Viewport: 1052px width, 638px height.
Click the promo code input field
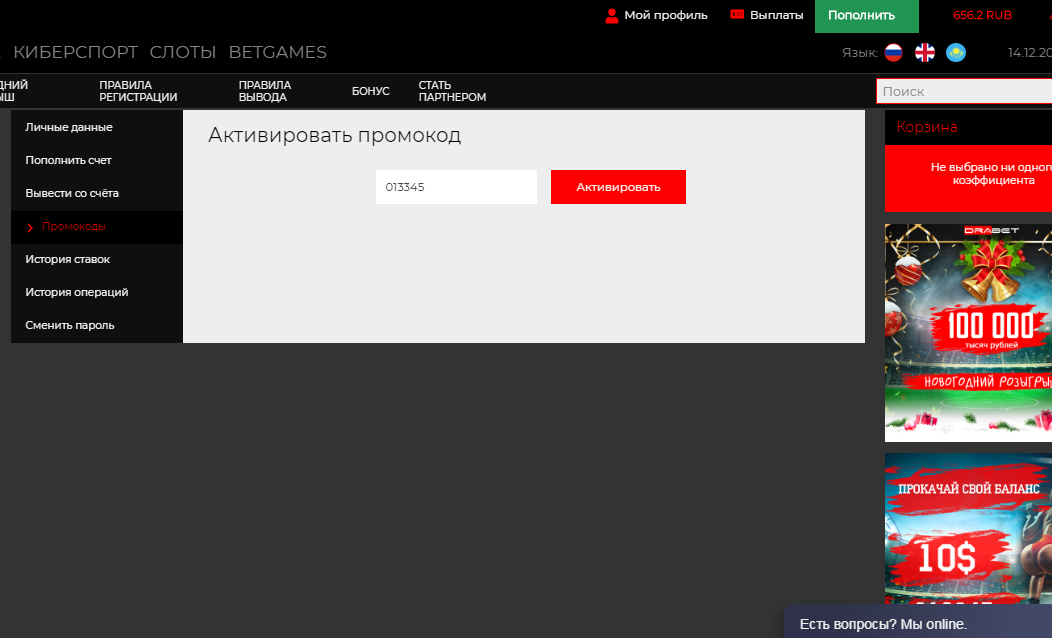pos(456,187)
